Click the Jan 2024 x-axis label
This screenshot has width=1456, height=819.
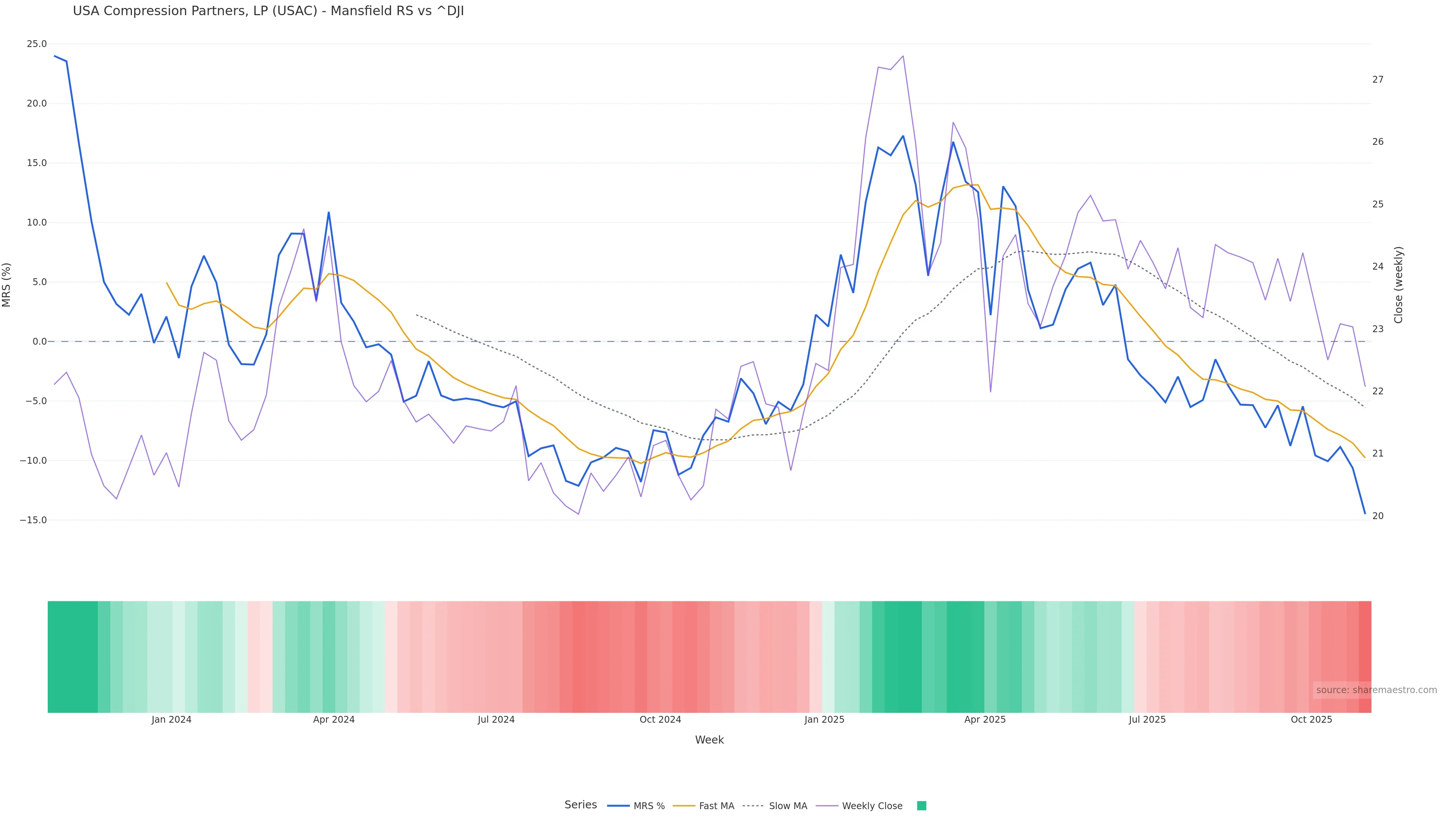(171, 720)
